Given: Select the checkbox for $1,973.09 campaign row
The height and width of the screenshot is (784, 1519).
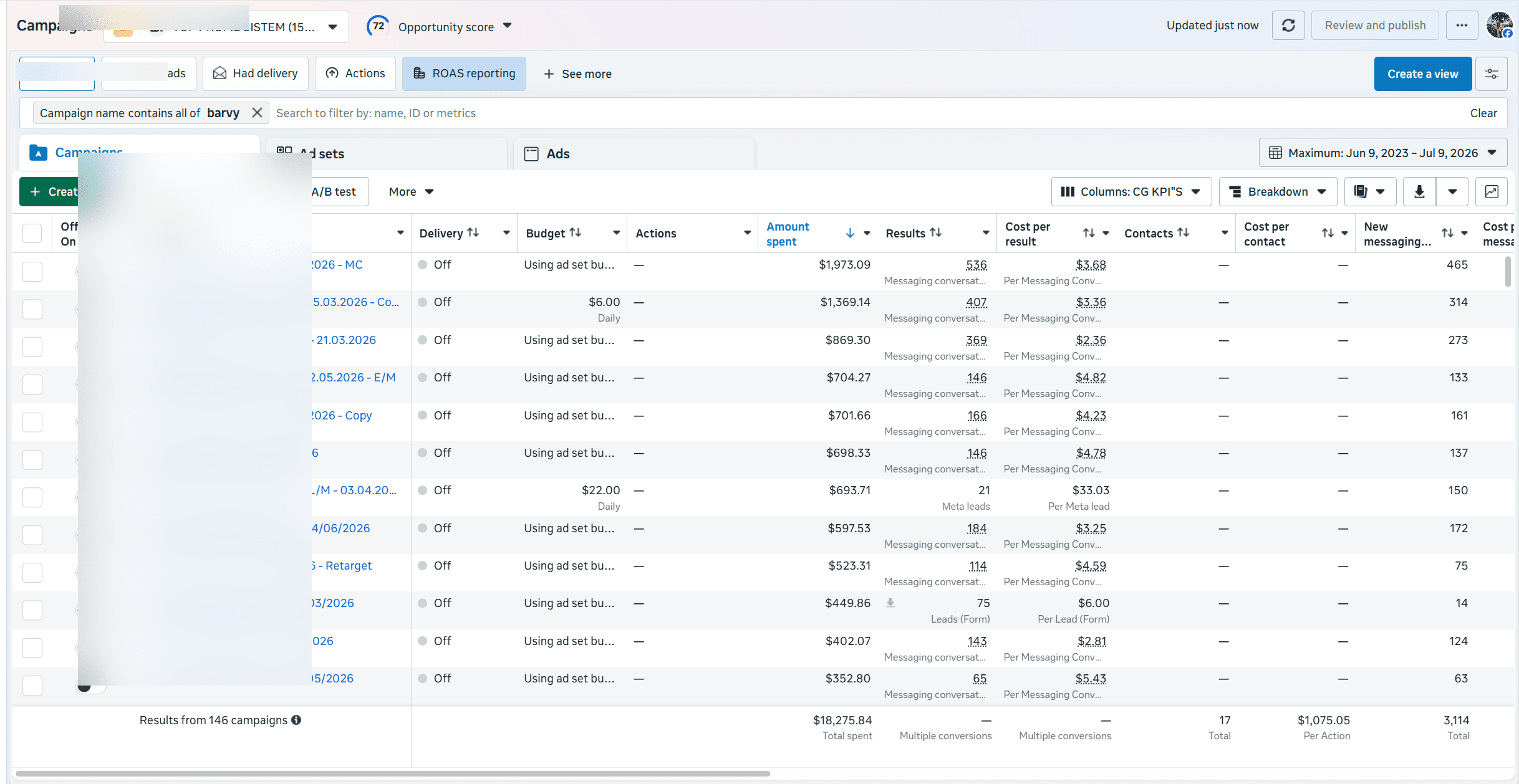Looking at the screenshot, I should coord(32,271).
